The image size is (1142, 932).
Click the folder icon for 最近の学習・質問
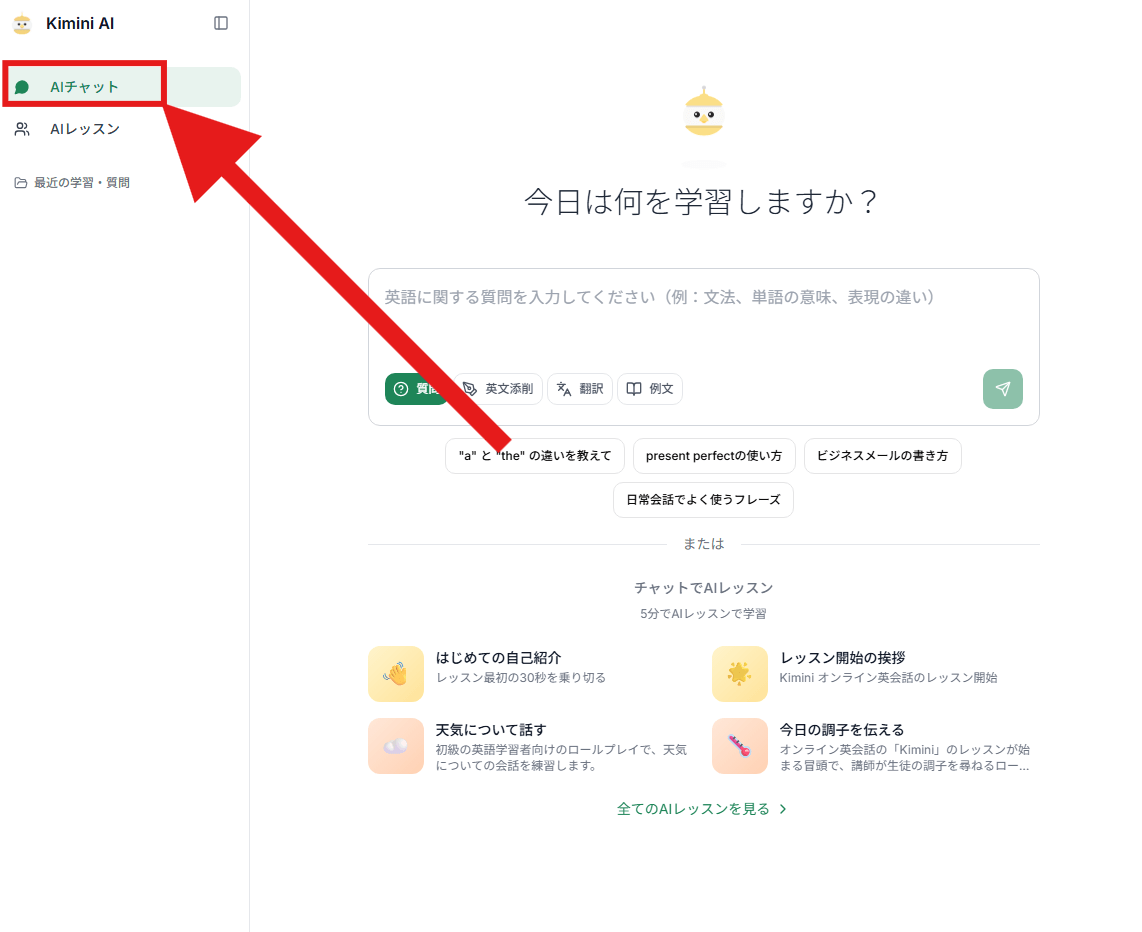click(20, 183)
